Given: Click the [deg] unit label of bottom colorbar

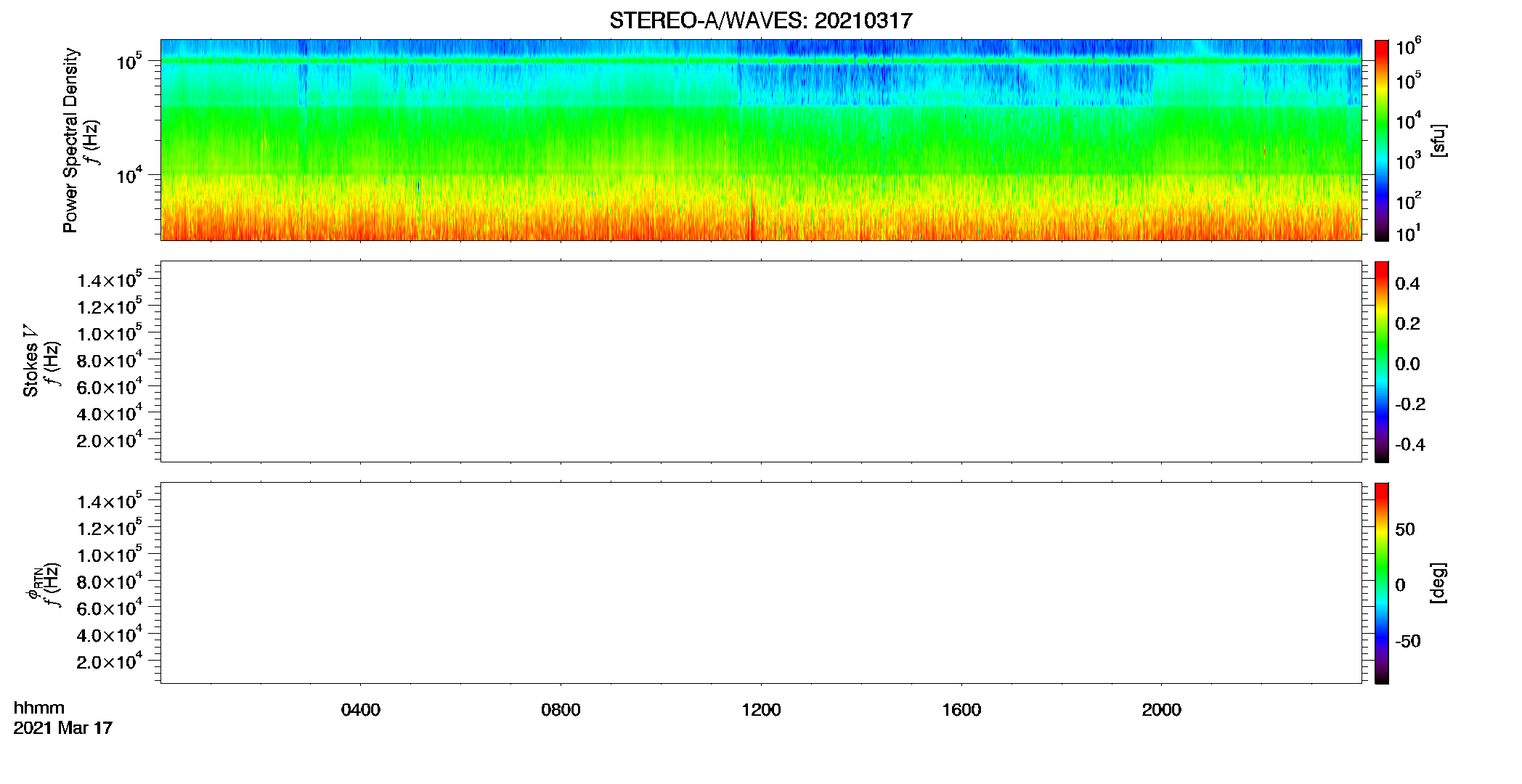Looking at the screenshot, I should [x=1438, y=583].
